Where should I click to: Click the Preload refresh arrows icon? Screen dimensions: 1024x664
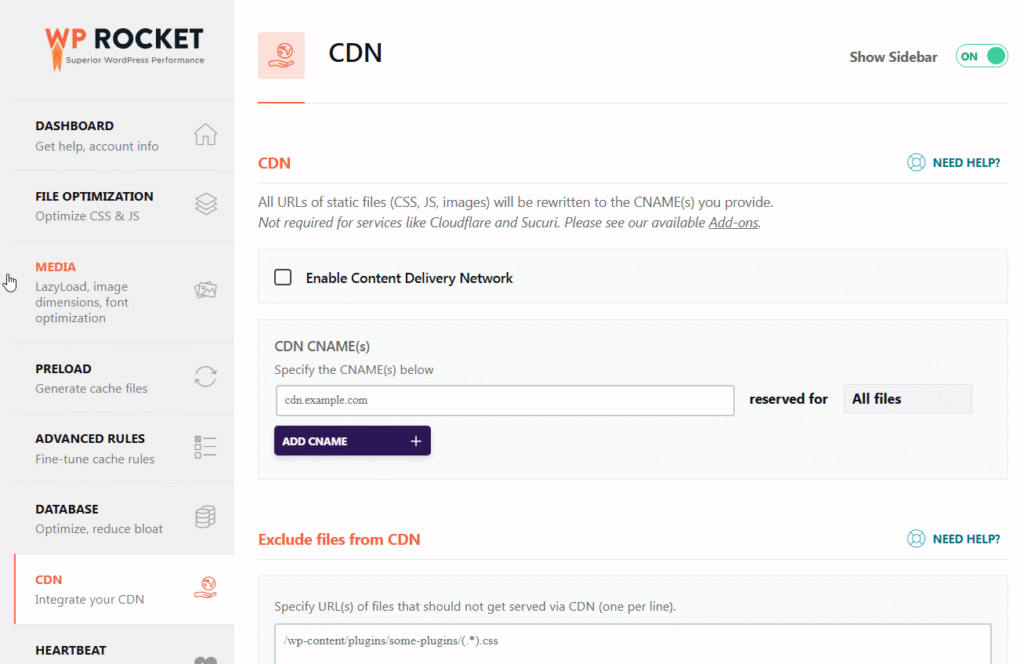(x=205, y=377)
